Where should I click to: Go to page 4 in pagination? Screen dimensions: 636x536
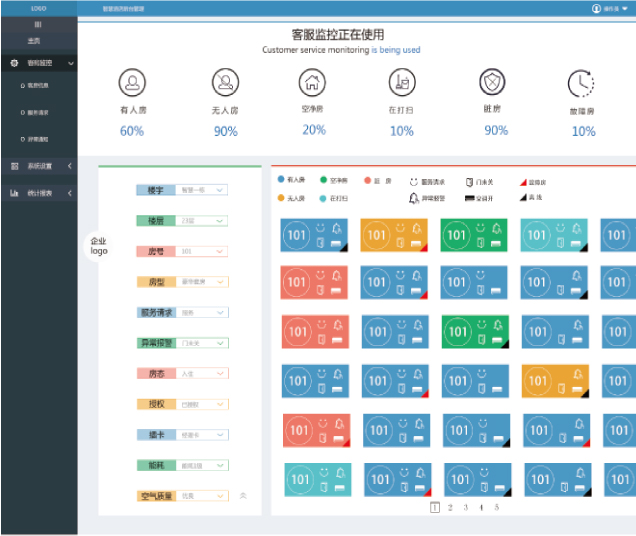[481, 507]
